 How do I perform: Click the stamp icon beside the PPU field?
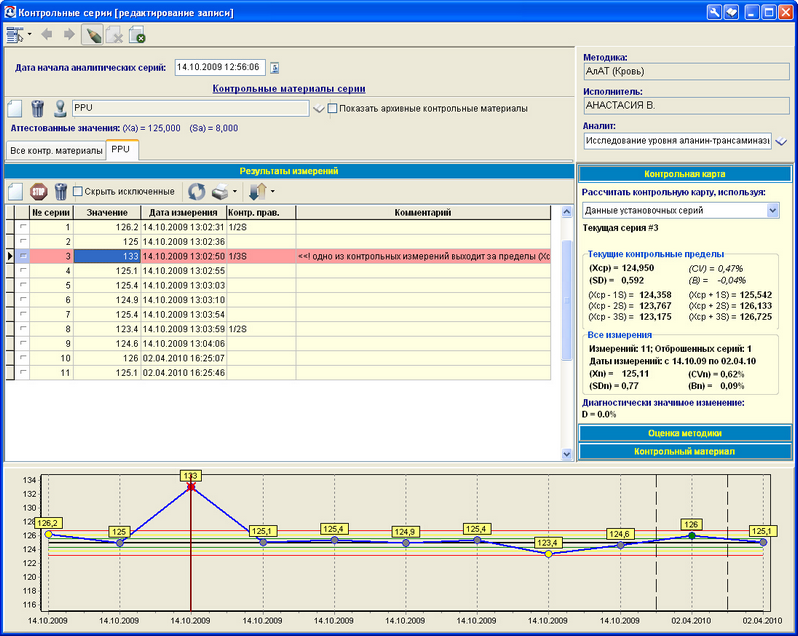tap(60, 108)
